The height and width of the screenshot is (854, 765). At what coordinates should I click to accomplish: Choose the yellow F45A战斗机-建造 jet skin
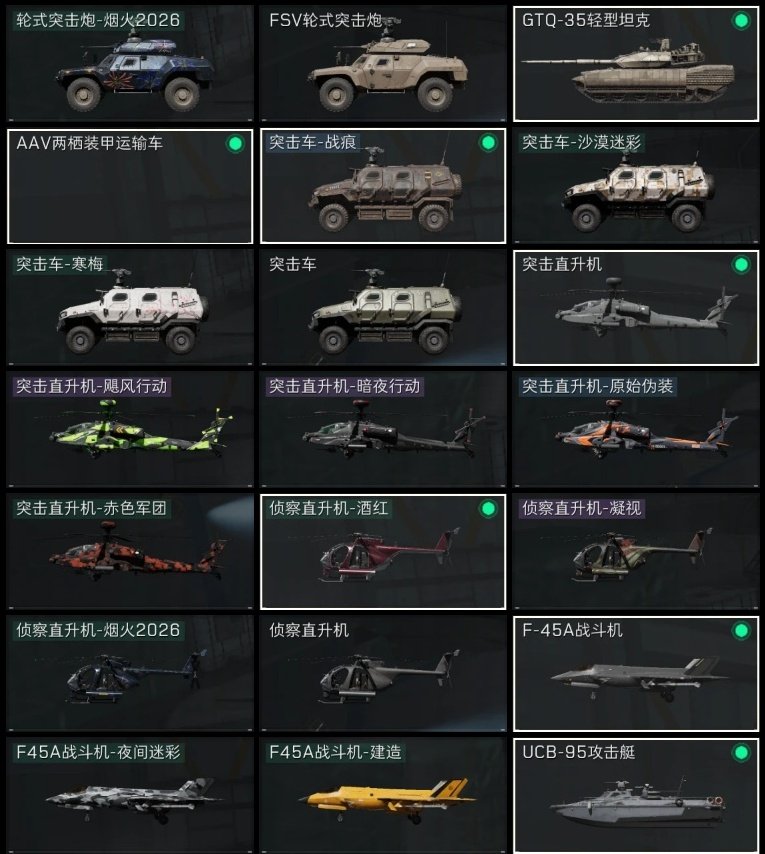[383, 796]
